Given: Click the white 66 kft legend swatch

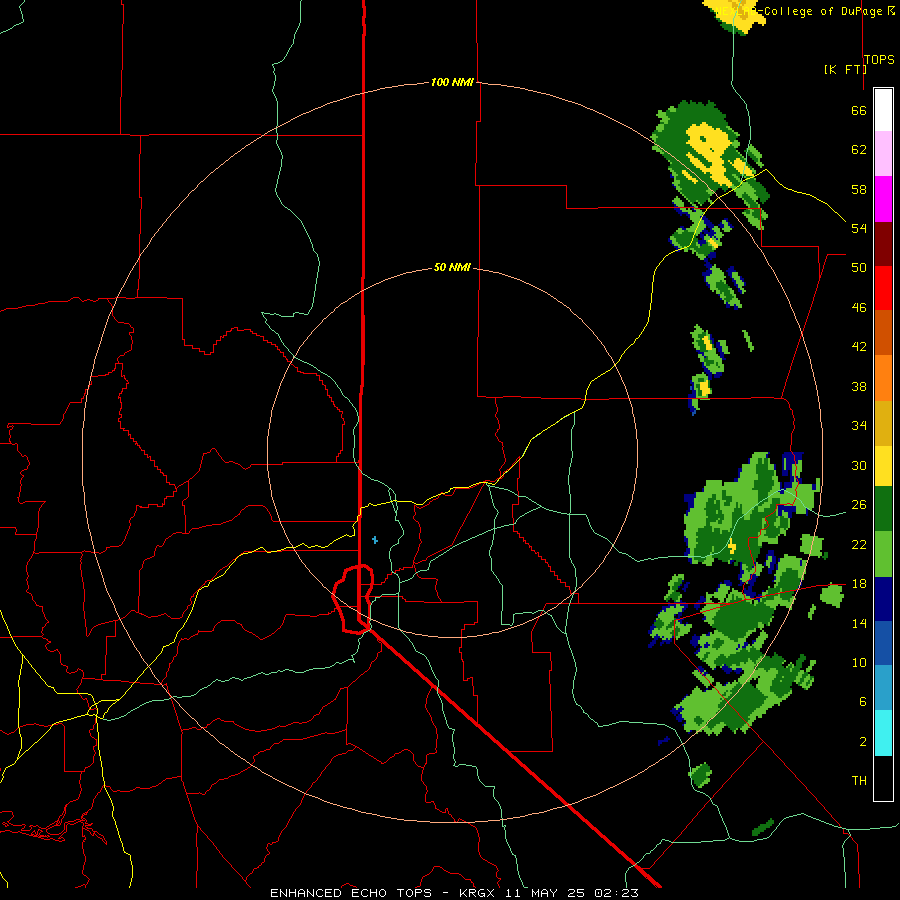Looking at the screenshot, I should (883, 110).
